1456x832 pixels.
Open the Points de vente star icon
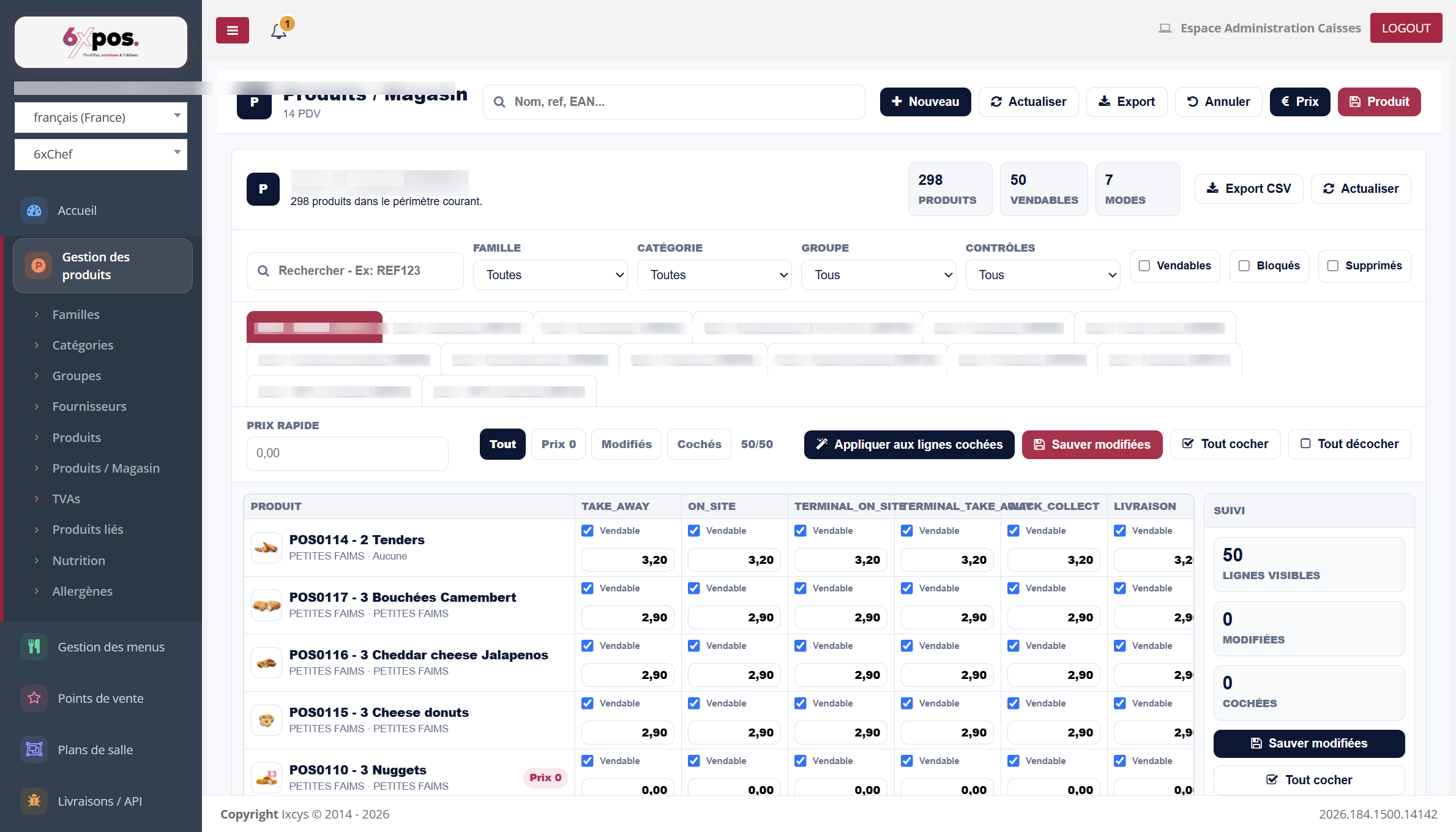point(34,699)
